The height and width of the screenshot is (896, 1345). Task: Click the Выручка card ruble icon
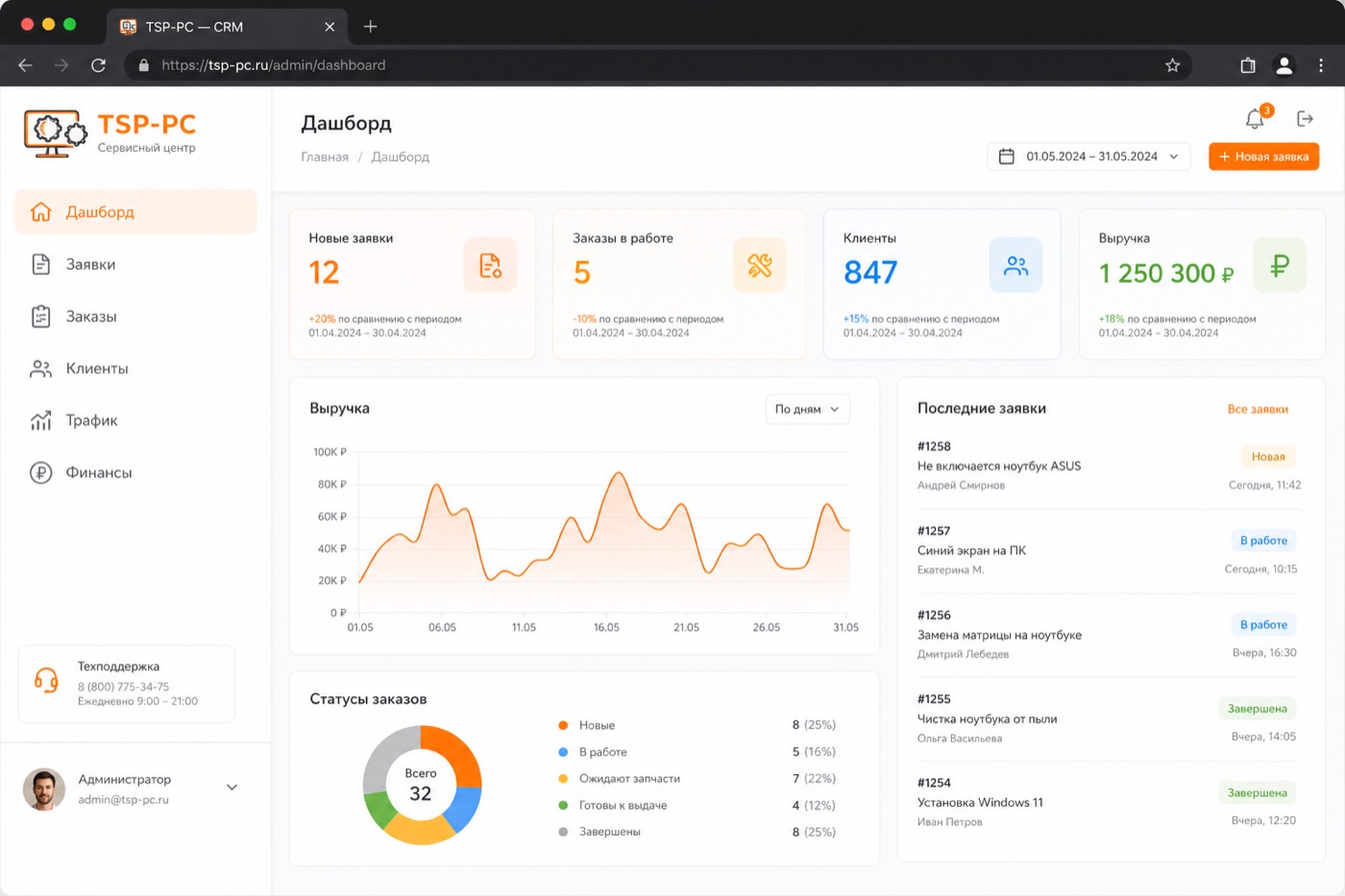point(1279,265)
